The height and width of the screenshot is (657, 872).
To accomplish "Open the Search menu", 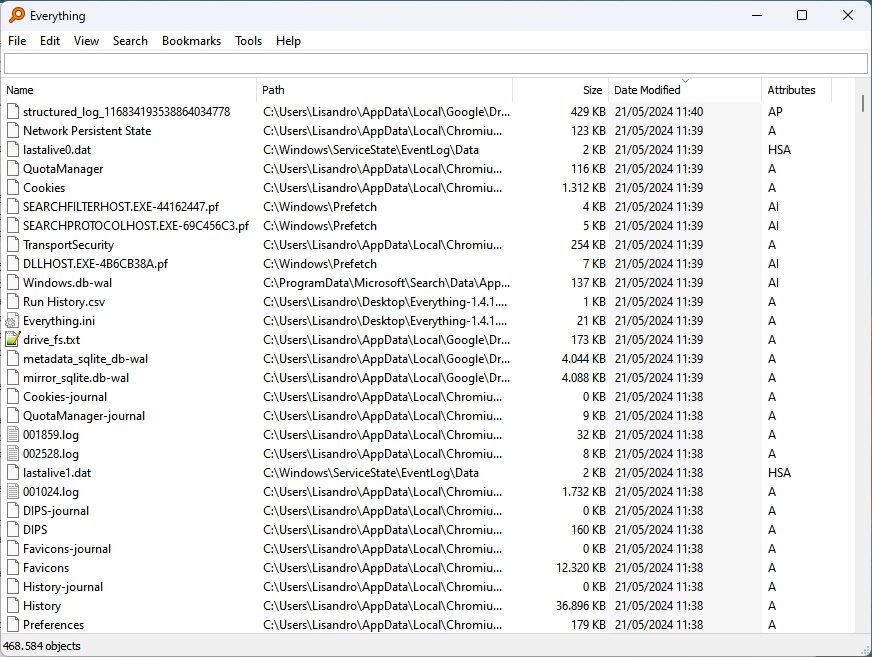I will [x=130, y=41].
